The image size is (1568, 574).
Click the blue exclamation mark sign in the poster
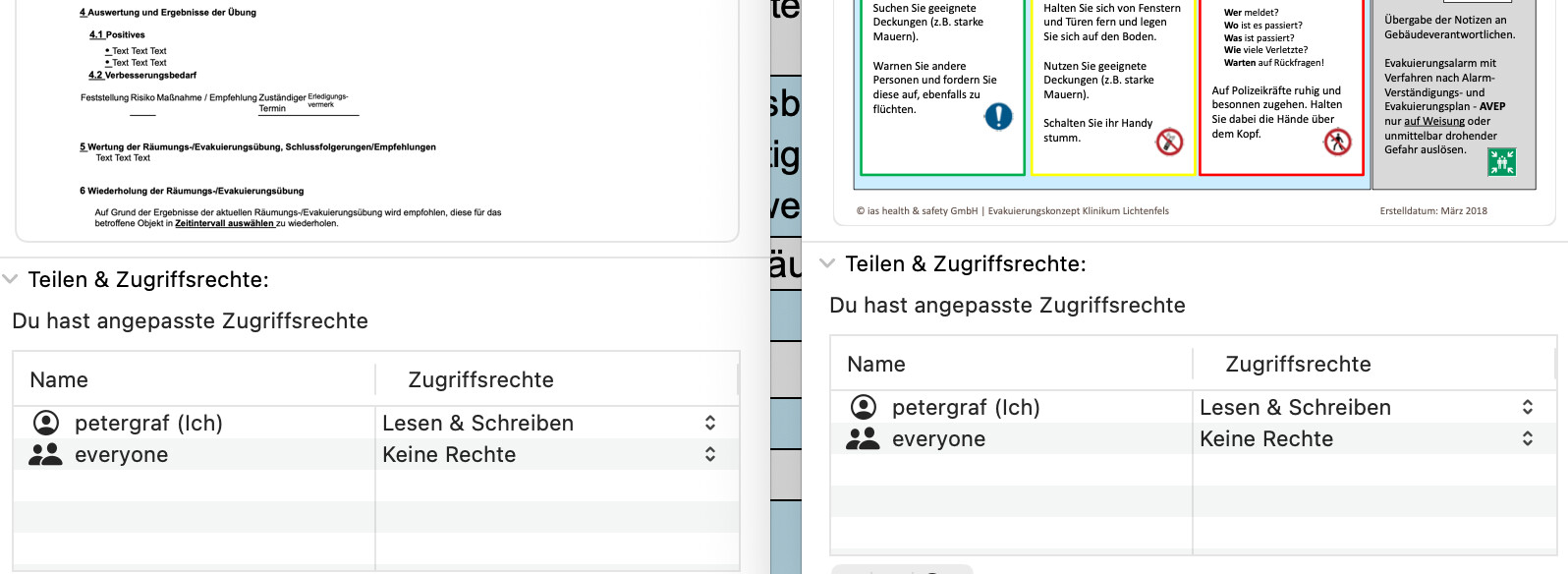point(998,117)
